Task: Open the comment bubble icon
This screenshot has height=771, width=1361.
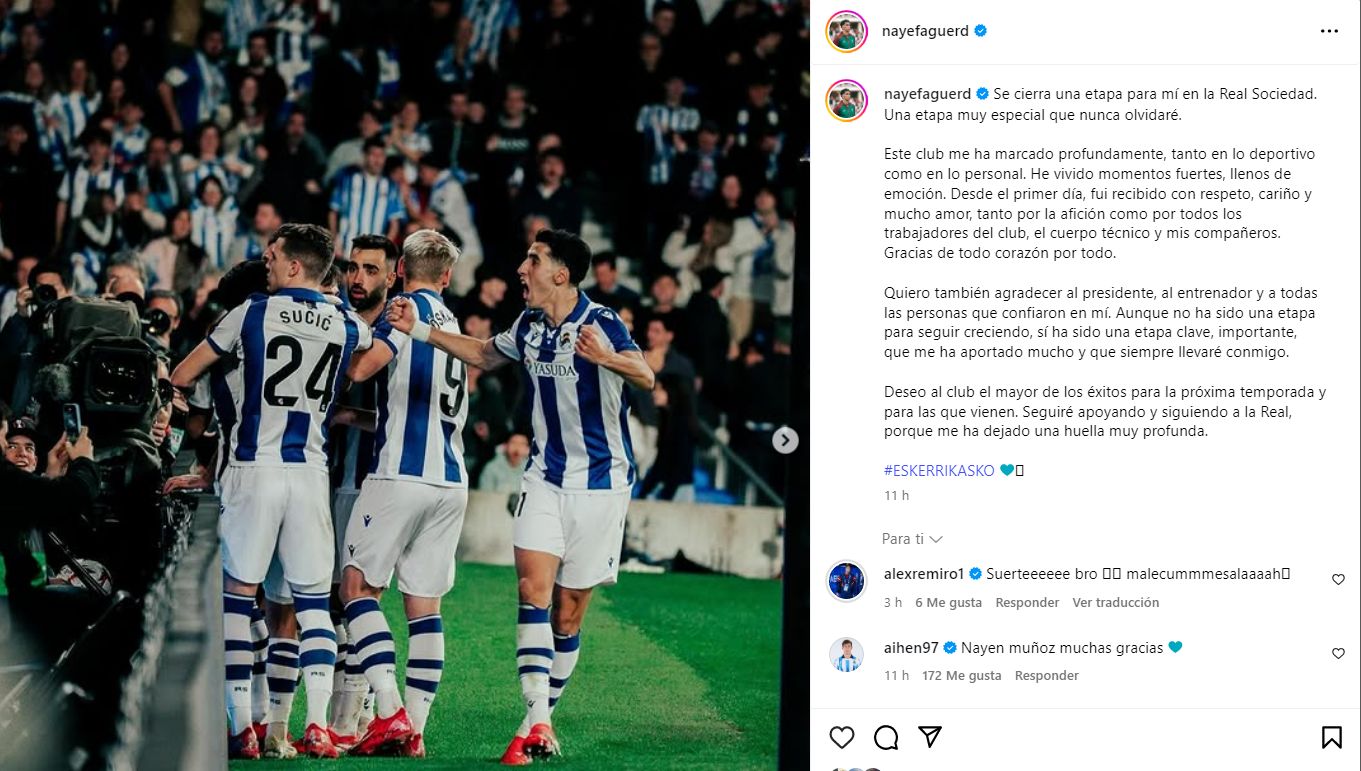Action: (x=886, y=737)
